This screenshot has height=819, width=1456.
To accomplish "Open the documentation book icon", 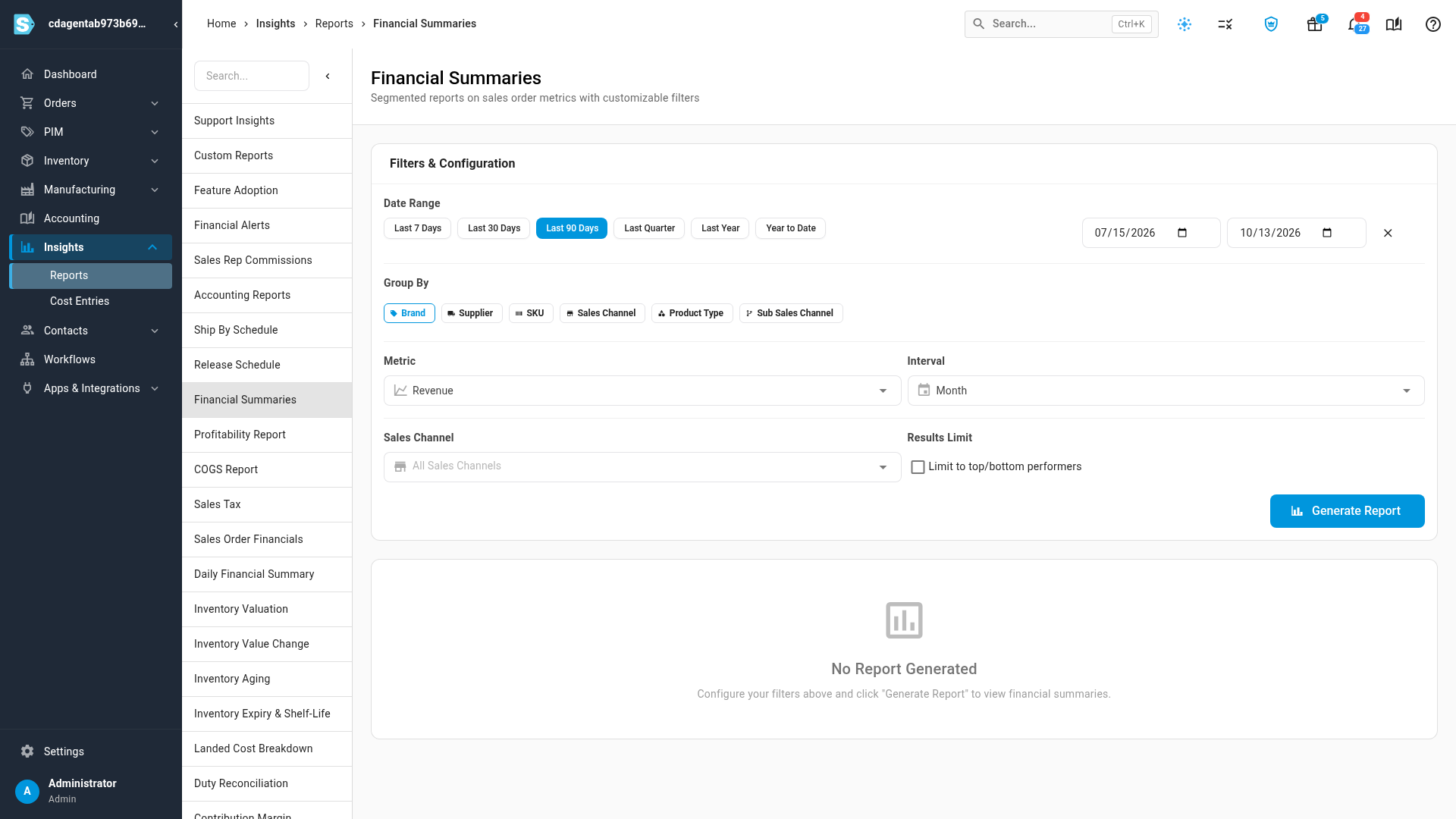I will pos(1394,24).
